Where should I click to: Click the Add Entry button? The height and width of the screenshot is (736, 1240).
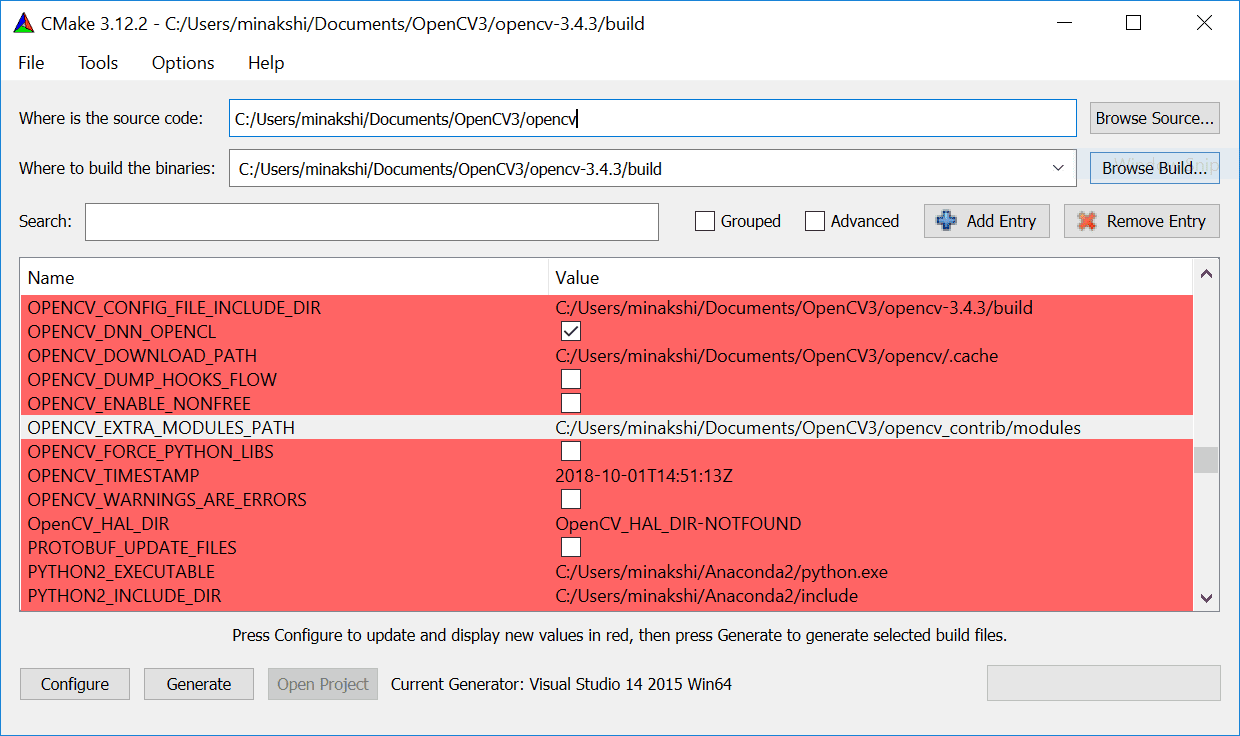(987, 221)
